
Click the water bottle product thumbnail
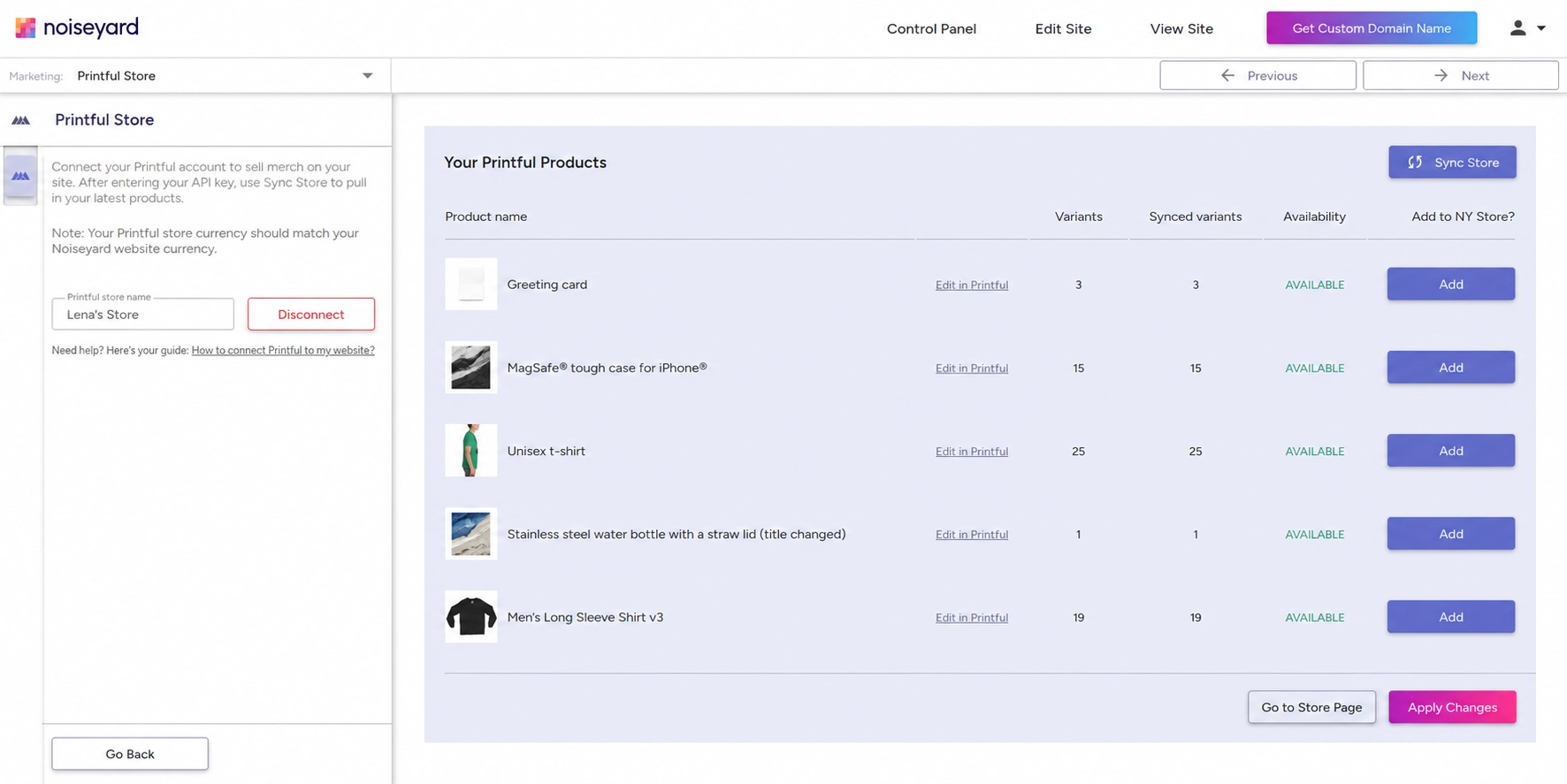click(x=470, y=533)
